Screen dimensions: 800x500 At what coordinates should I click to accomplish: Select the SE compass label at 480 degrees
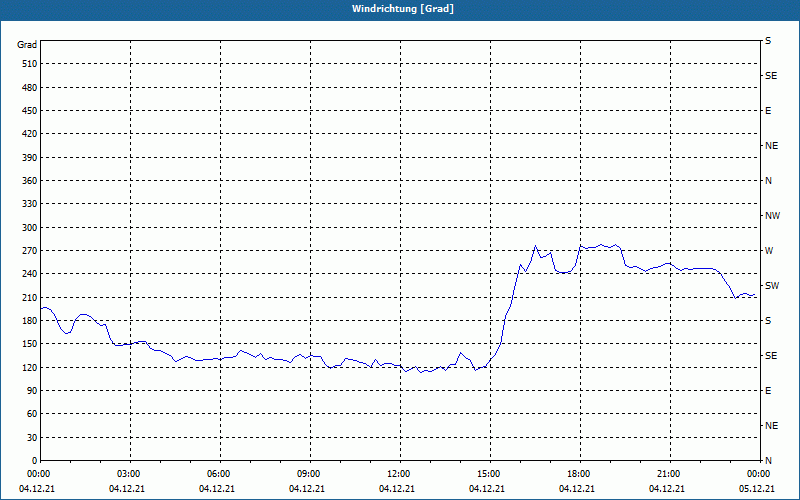[x=771, y=76]
